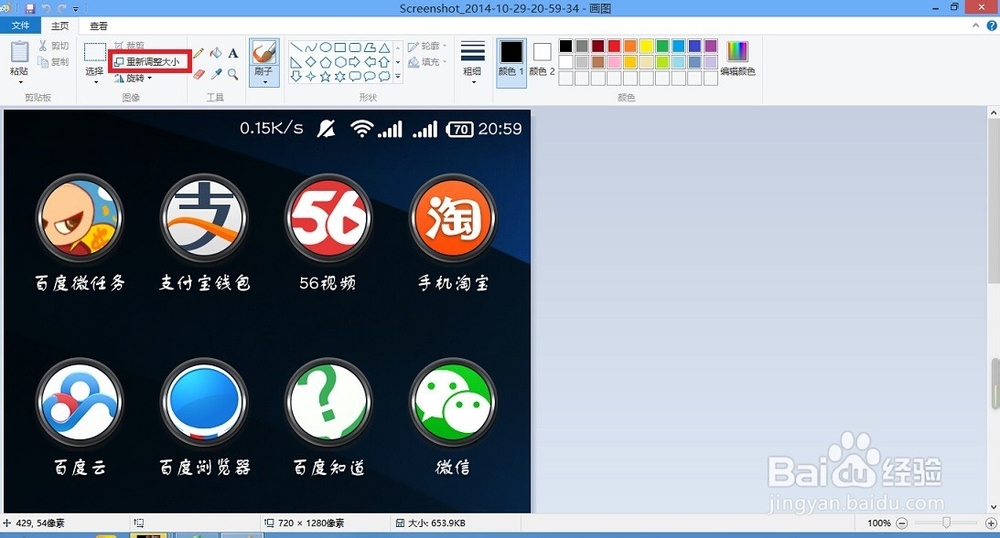Viewport: 1000px width, 538px height.
Task: Pick the yellow color swatch
Action: 646,46
